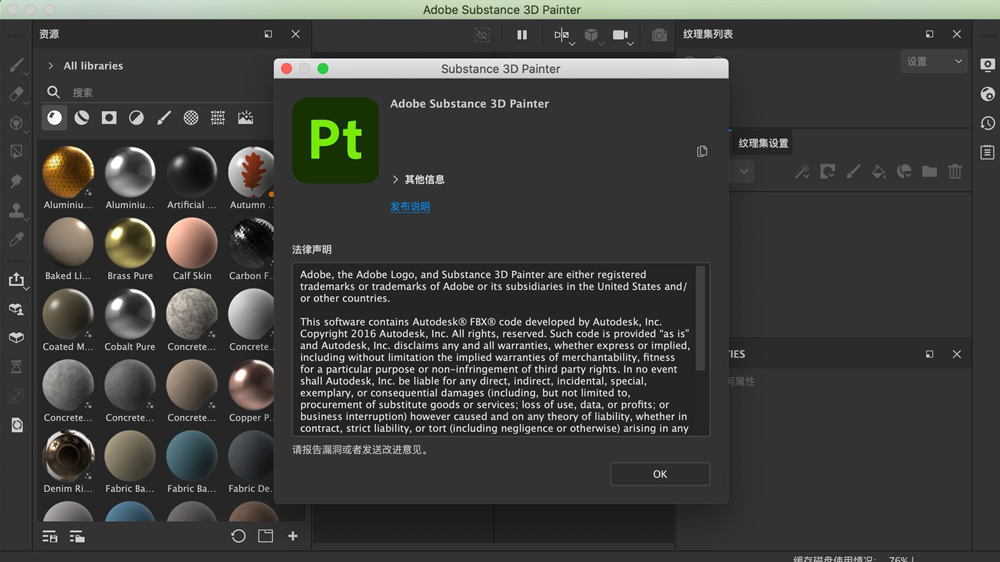Add a paint layer brush icon
The width and height of the screenshot is (1000, 562).
click(853, 171)
